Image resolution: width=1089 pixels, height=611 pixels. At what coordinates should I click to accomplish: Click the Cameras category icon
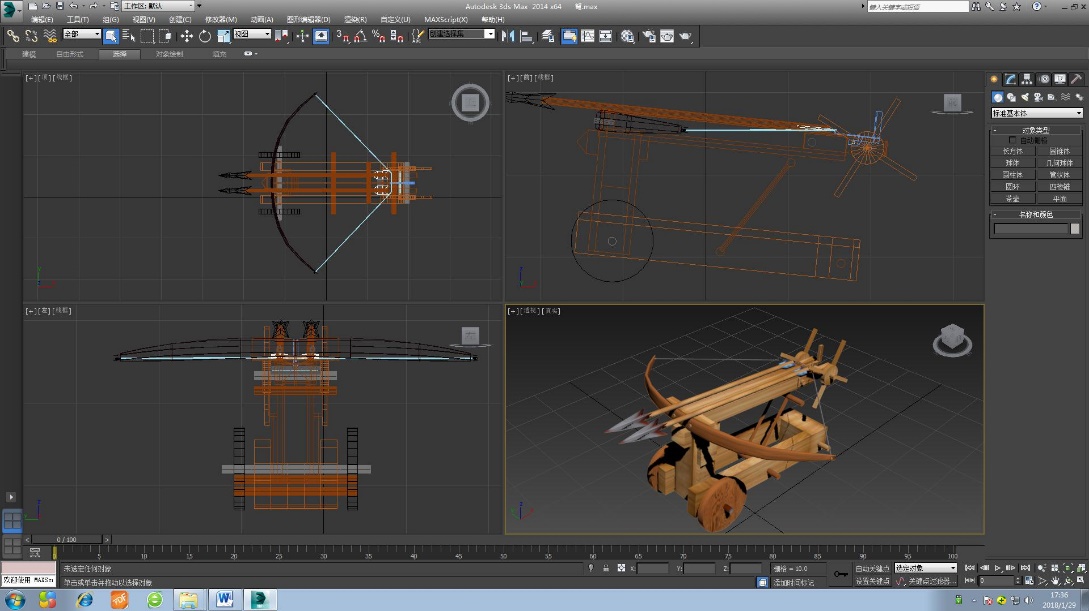(x=1038, y=97)
